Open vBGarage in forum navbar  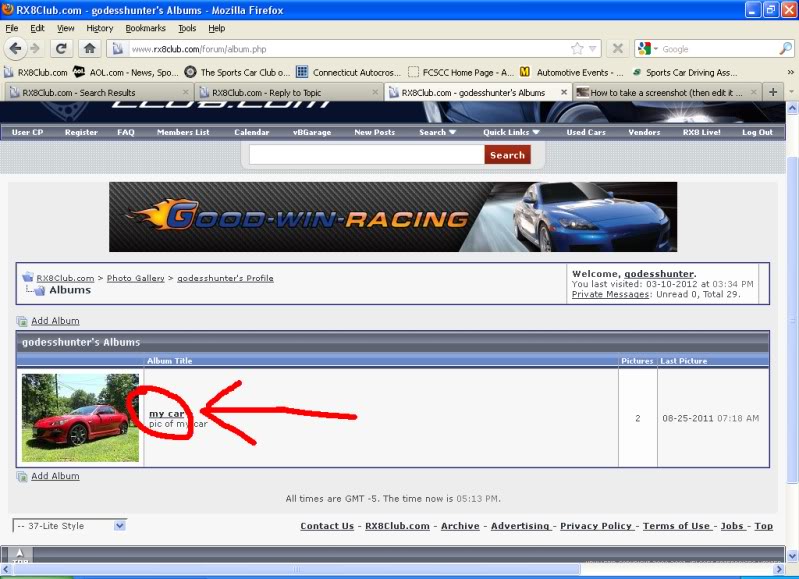pos(312,132)
